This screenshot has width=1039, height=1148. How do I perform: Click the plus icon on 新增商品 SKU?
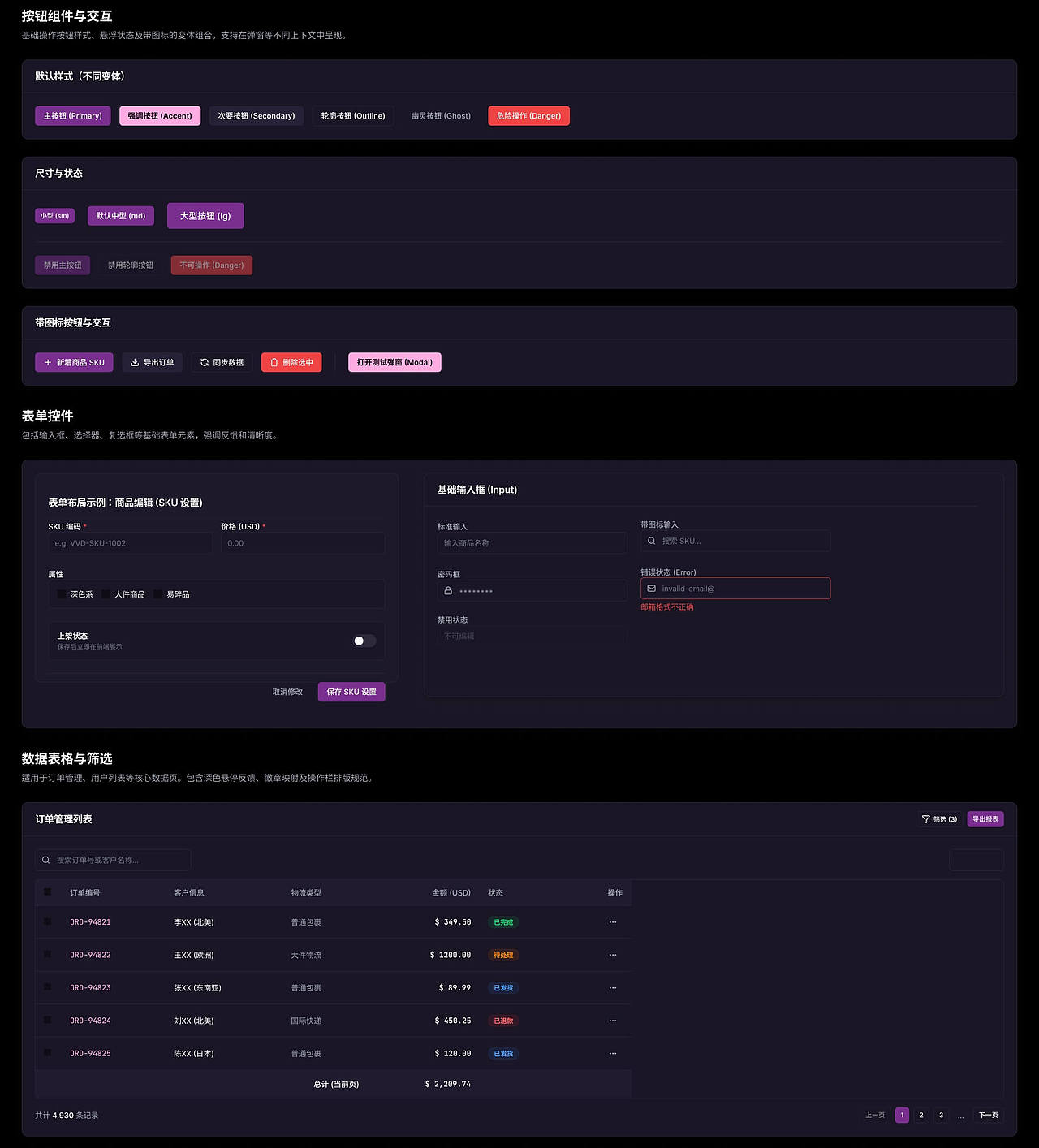[x=48, y=362]
